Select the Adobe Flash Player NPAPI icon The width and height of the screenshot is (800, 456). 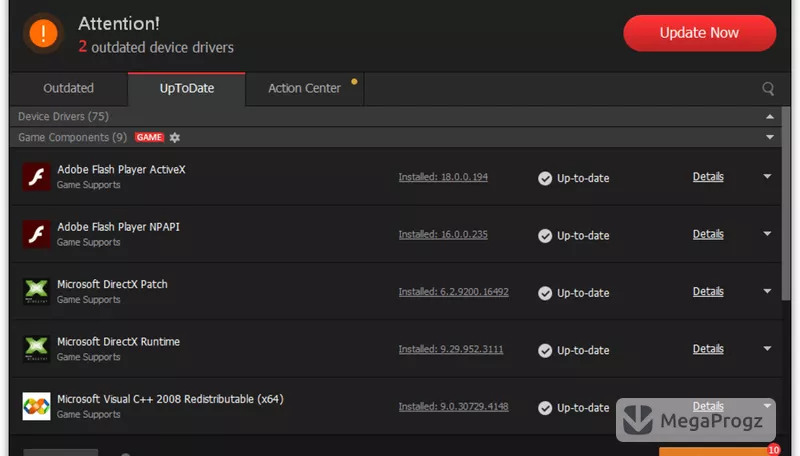(x=36, y=234)
